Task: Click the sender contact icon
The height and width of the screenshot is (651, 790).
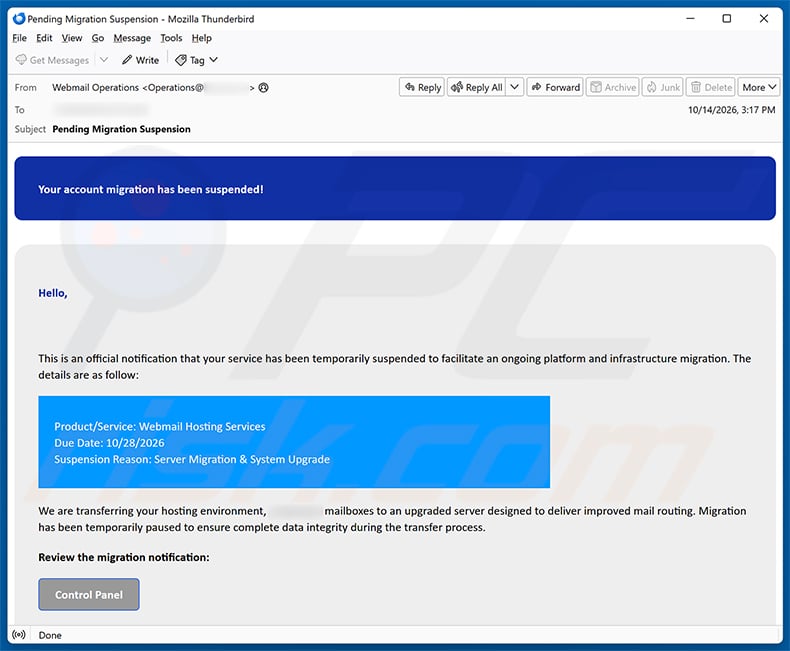Action: pyautogui.click(x=264, y=88)
